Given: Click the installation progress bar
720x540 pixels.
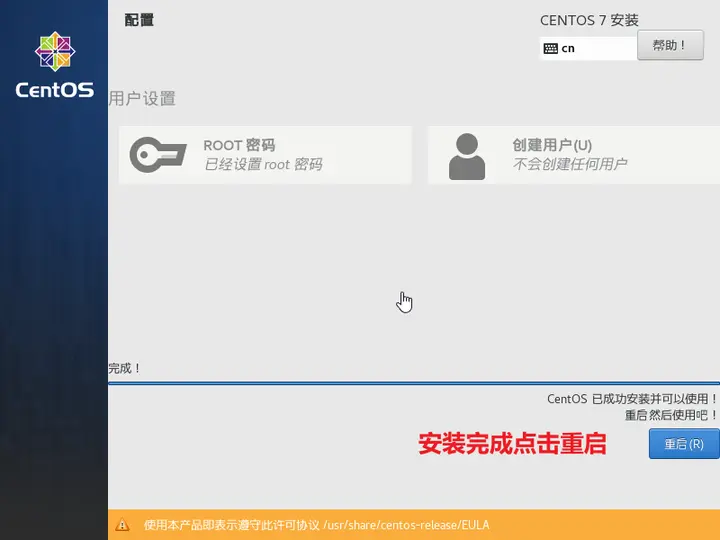Looking at the screenshot, I should point(414,382).
